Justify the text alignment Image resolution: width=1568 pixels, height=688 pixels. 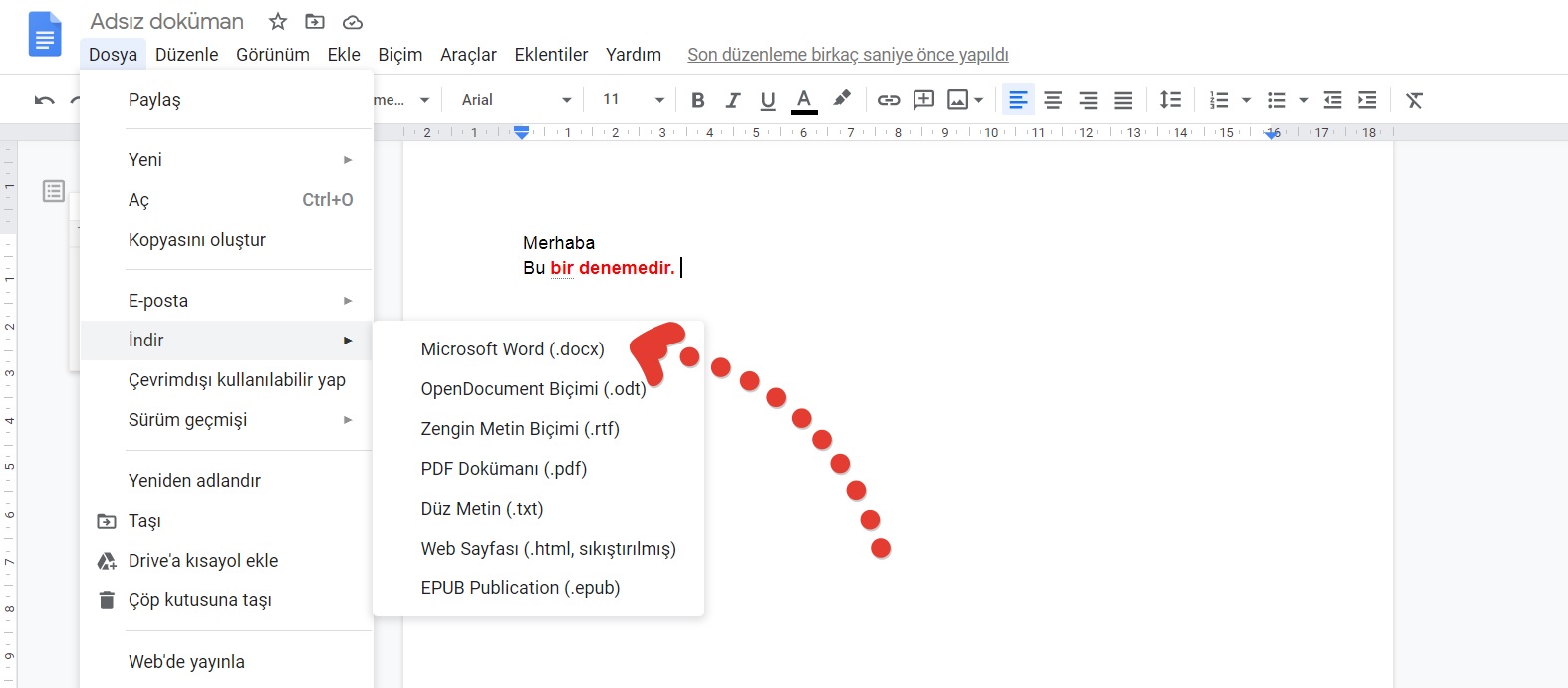[1123, 100]
